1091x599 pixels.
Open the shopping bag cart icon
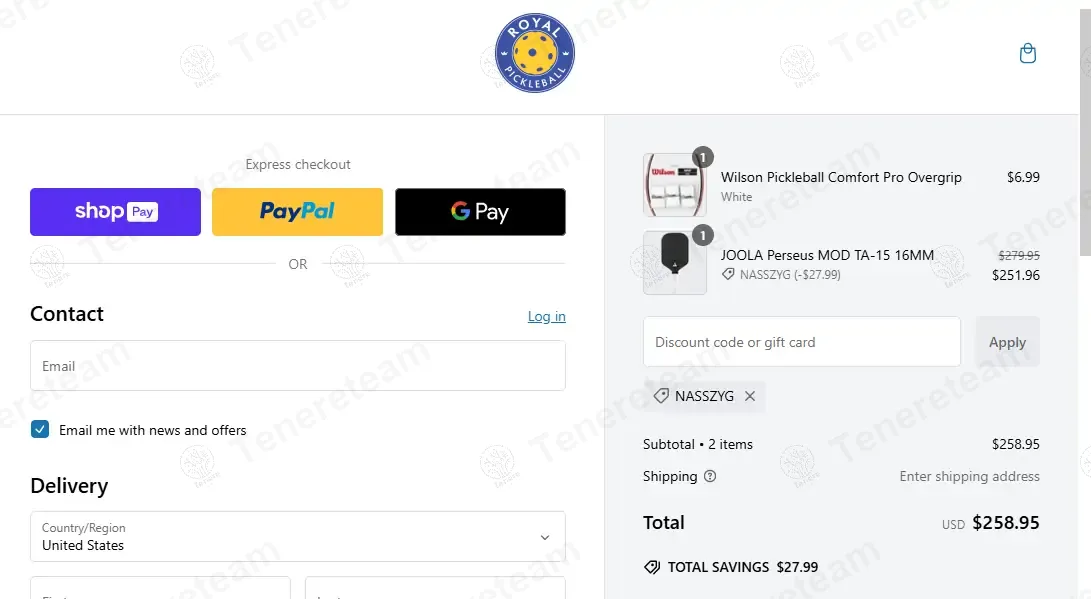[x=1027, y=54]
